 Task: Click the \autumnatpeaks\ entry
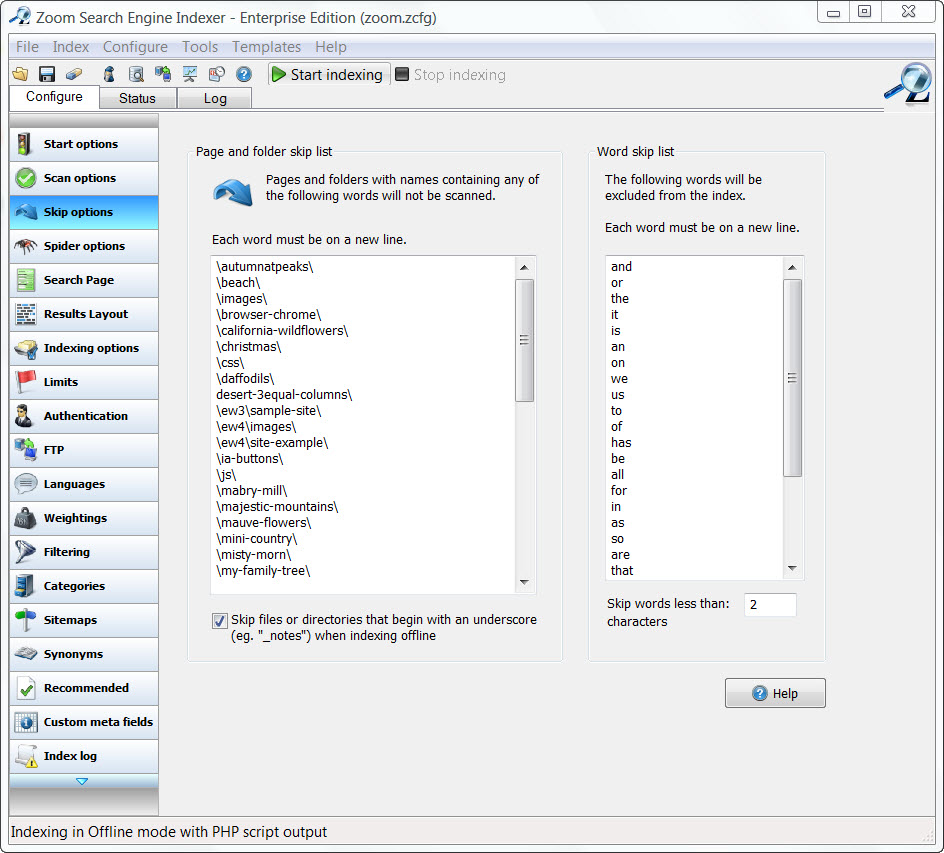[265, 267]
